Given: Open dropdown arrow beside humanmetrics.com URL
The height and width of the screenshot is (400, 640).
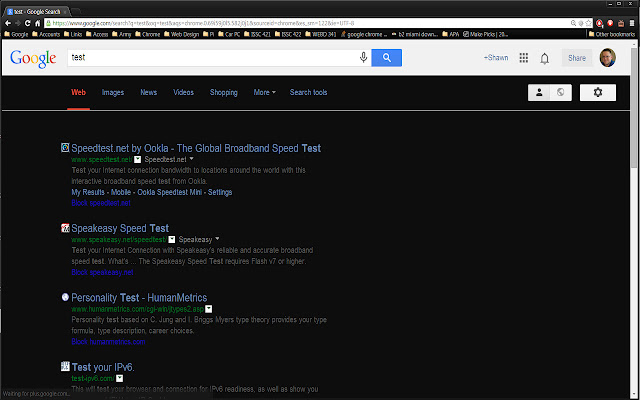Looking at the screenshot, I should [x=209, y=309].
